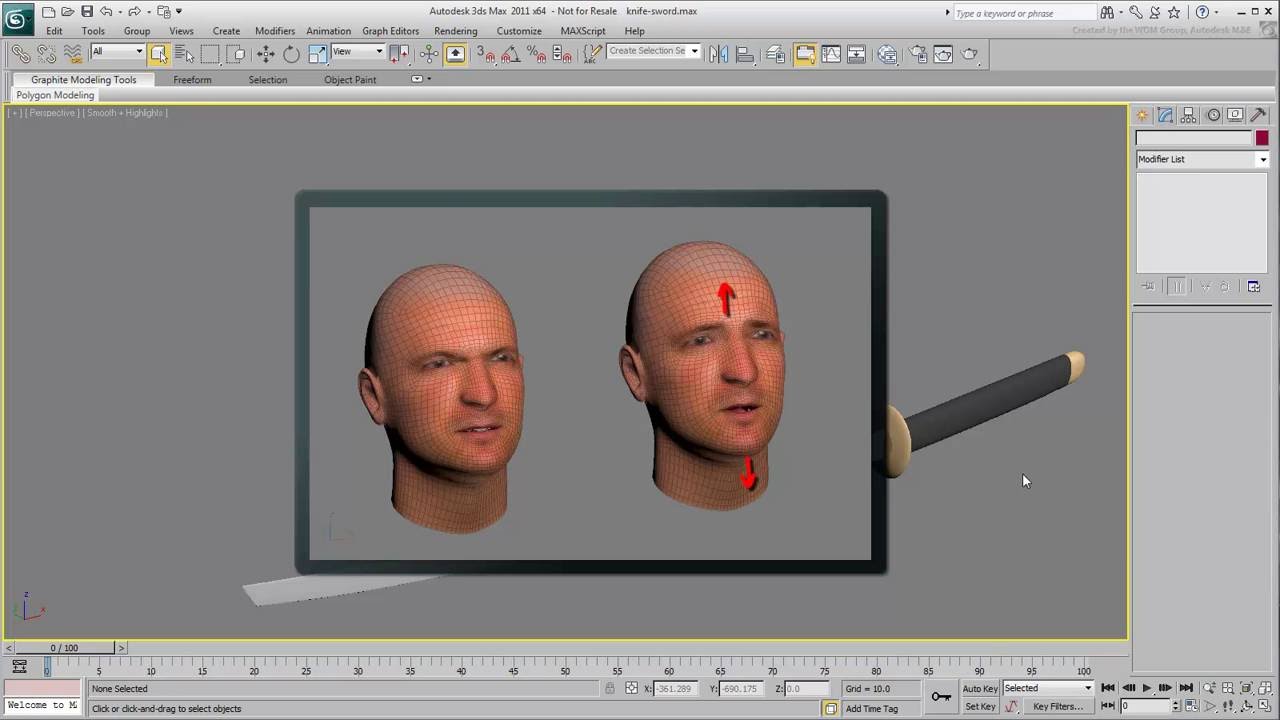Click Polygon Modeling panel button
Screen dimensions: 1280x720
point(55,95)
